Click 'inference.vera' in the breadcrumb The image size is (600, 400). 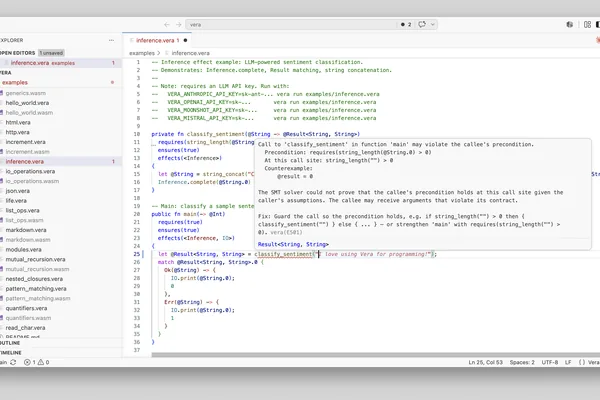191,53
